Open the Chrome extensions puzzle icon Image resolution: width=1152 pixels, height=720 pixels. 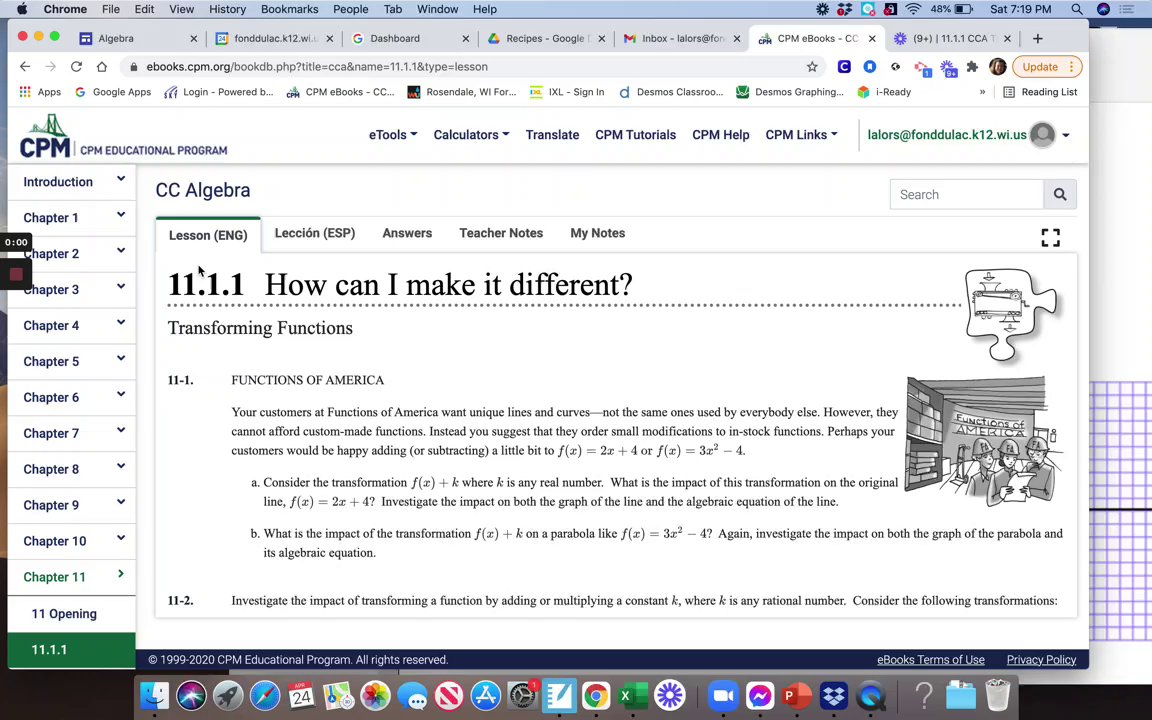click(972, 66)
